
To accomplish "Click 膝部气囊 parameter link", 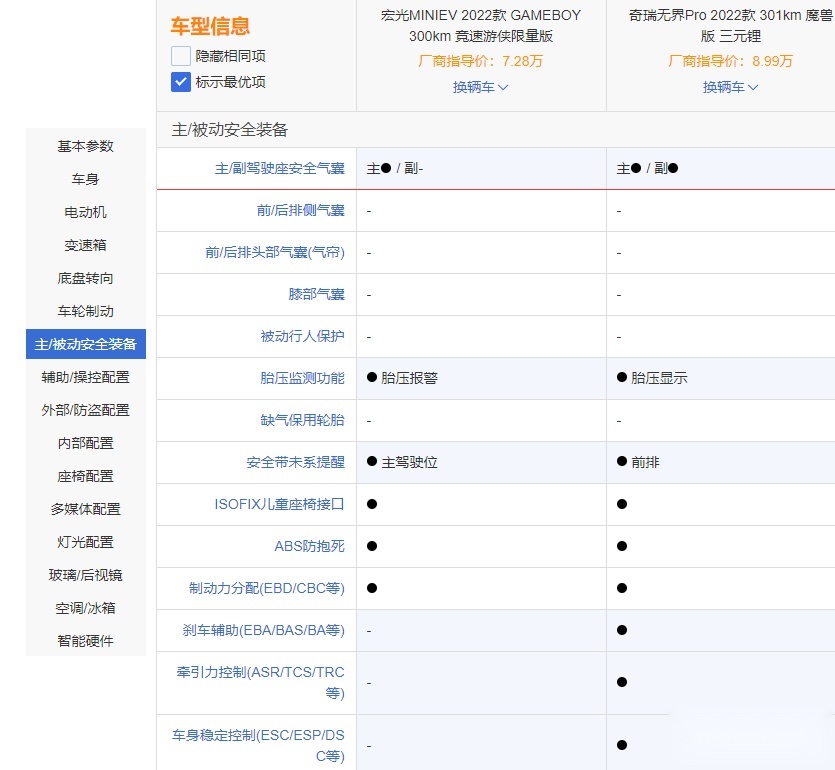I will coord(317,294).
